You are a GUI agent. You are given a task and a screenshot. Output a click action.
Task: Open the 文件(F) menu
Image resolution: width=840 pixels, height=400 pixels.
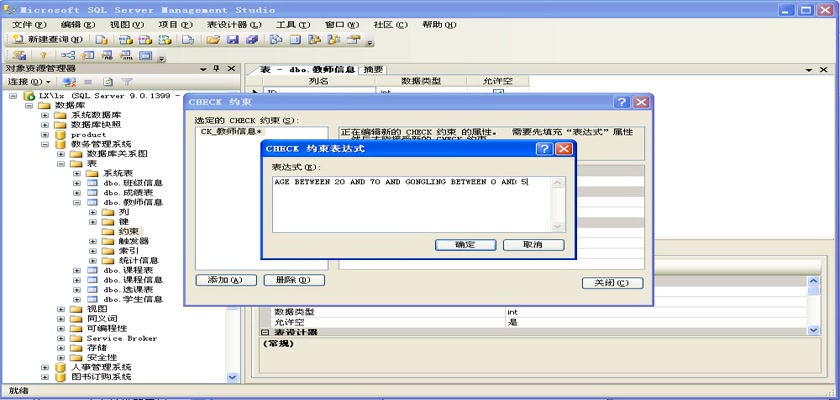click(29, 25)
